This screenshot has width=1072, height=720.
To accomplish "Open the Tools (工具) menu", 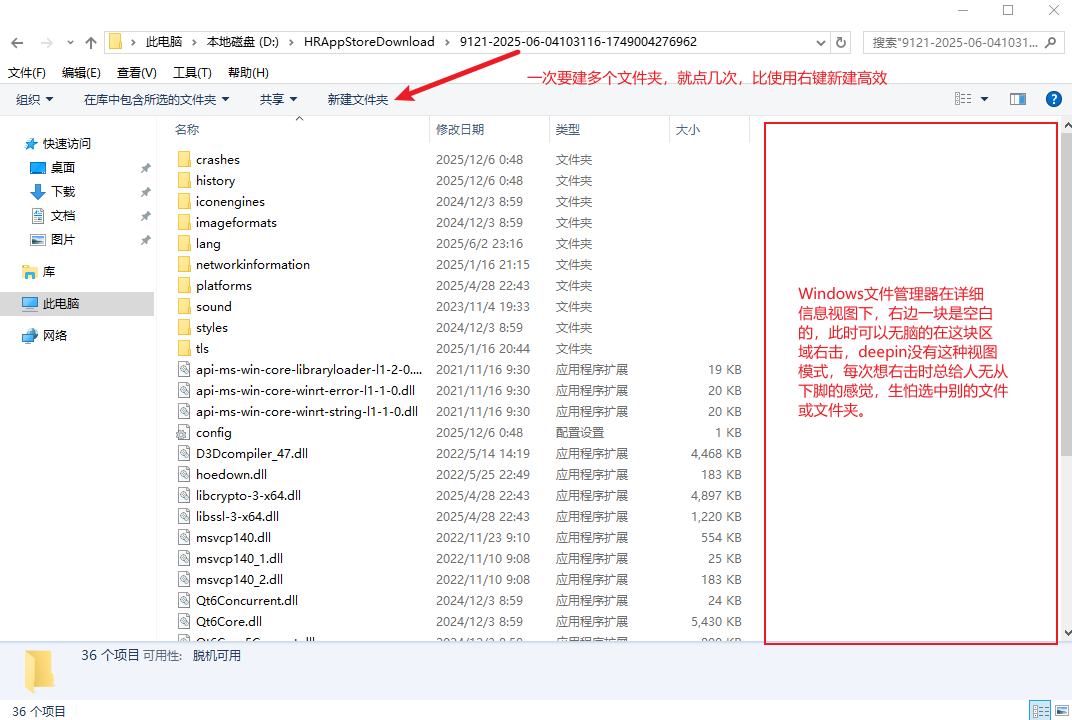I will click(x=192, y=72).
